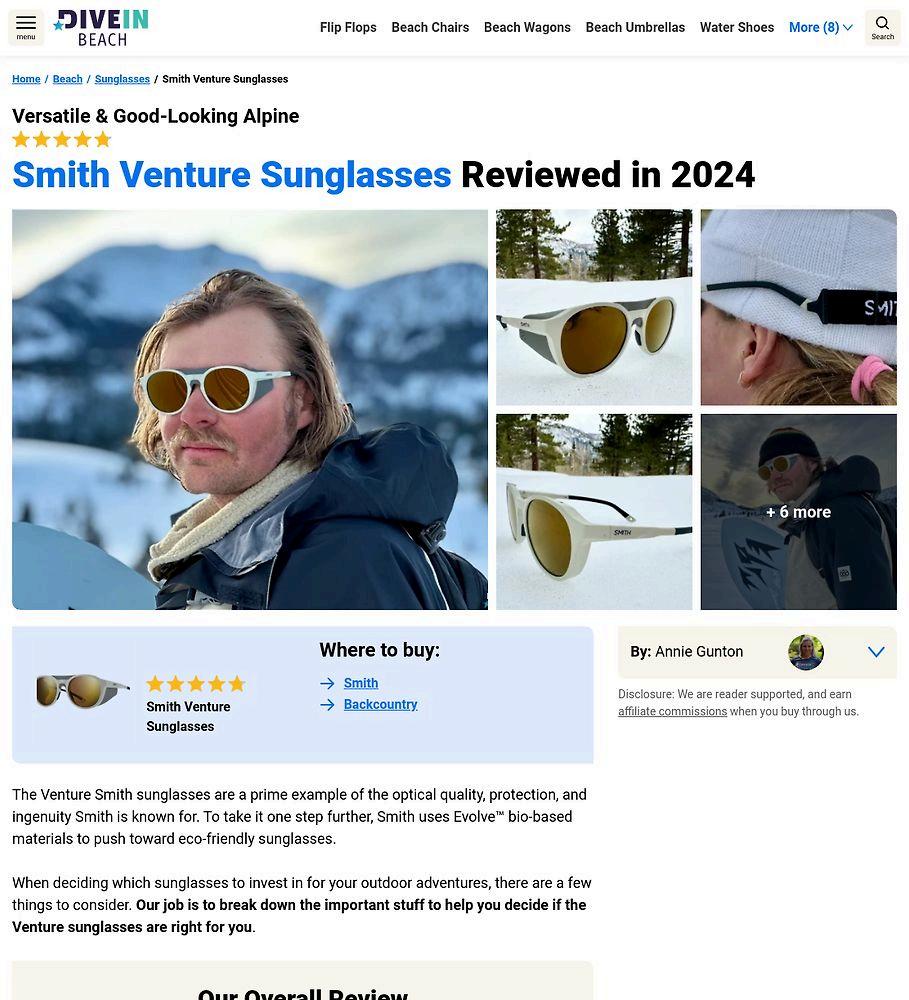909x1000 pixels.
Task: Follow the Backcountry buy link
Action: (380, 705)
